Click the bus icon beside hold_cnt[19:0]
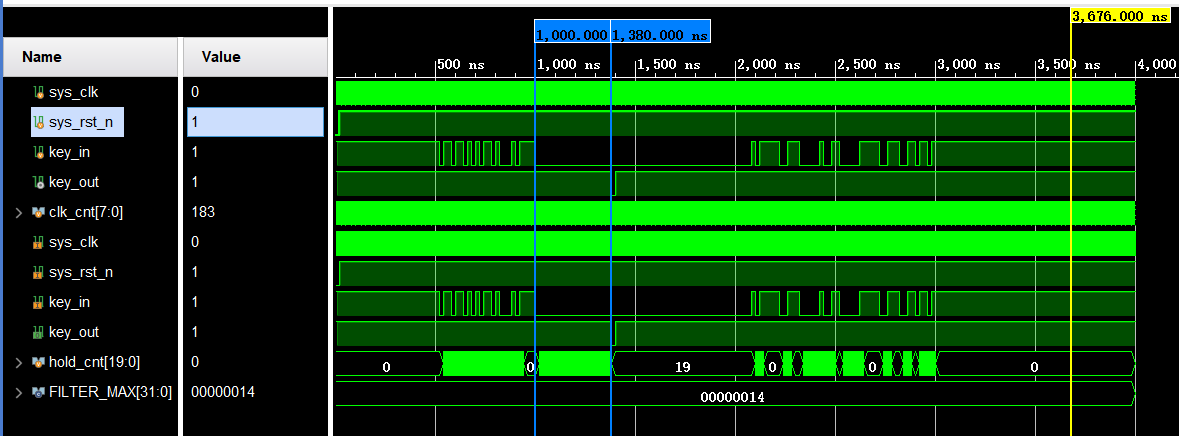This screenshot has height=436, width=1179. click(x=38, y=362)
